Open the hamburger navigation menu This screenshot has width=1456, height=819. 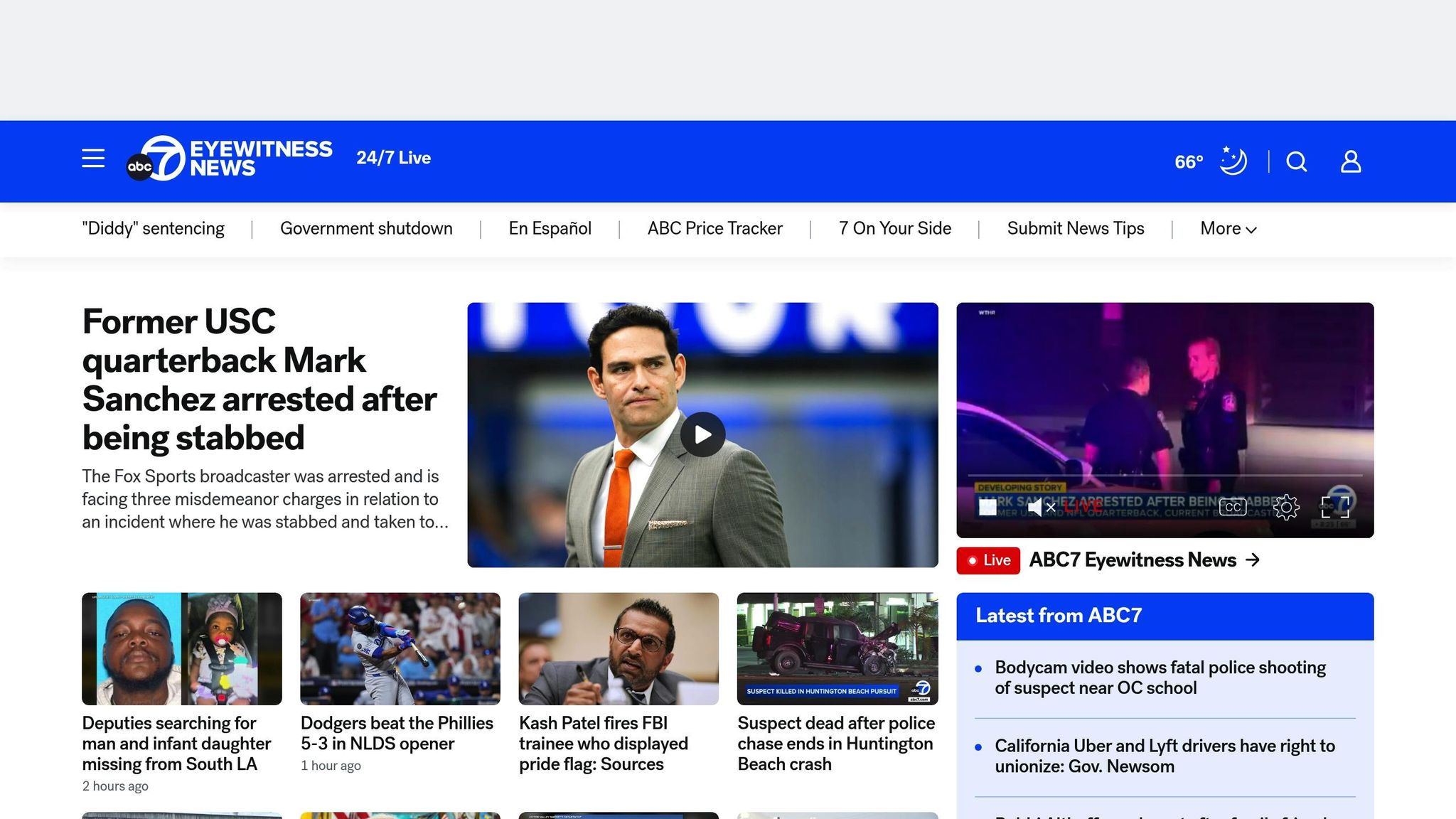pos(93,158)
